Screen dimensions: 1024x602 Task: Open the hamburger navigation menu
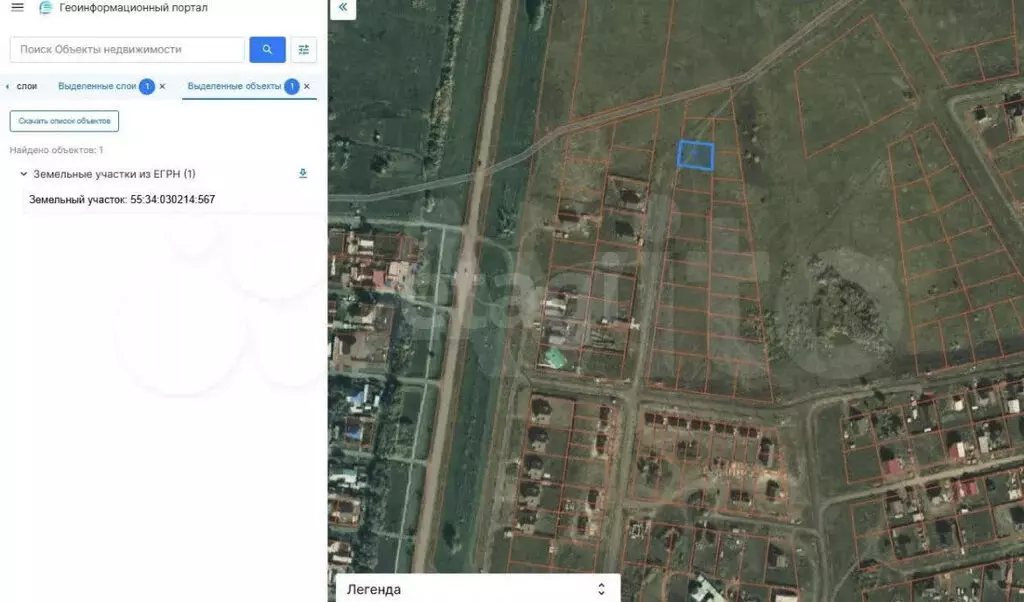click(16, 8)
